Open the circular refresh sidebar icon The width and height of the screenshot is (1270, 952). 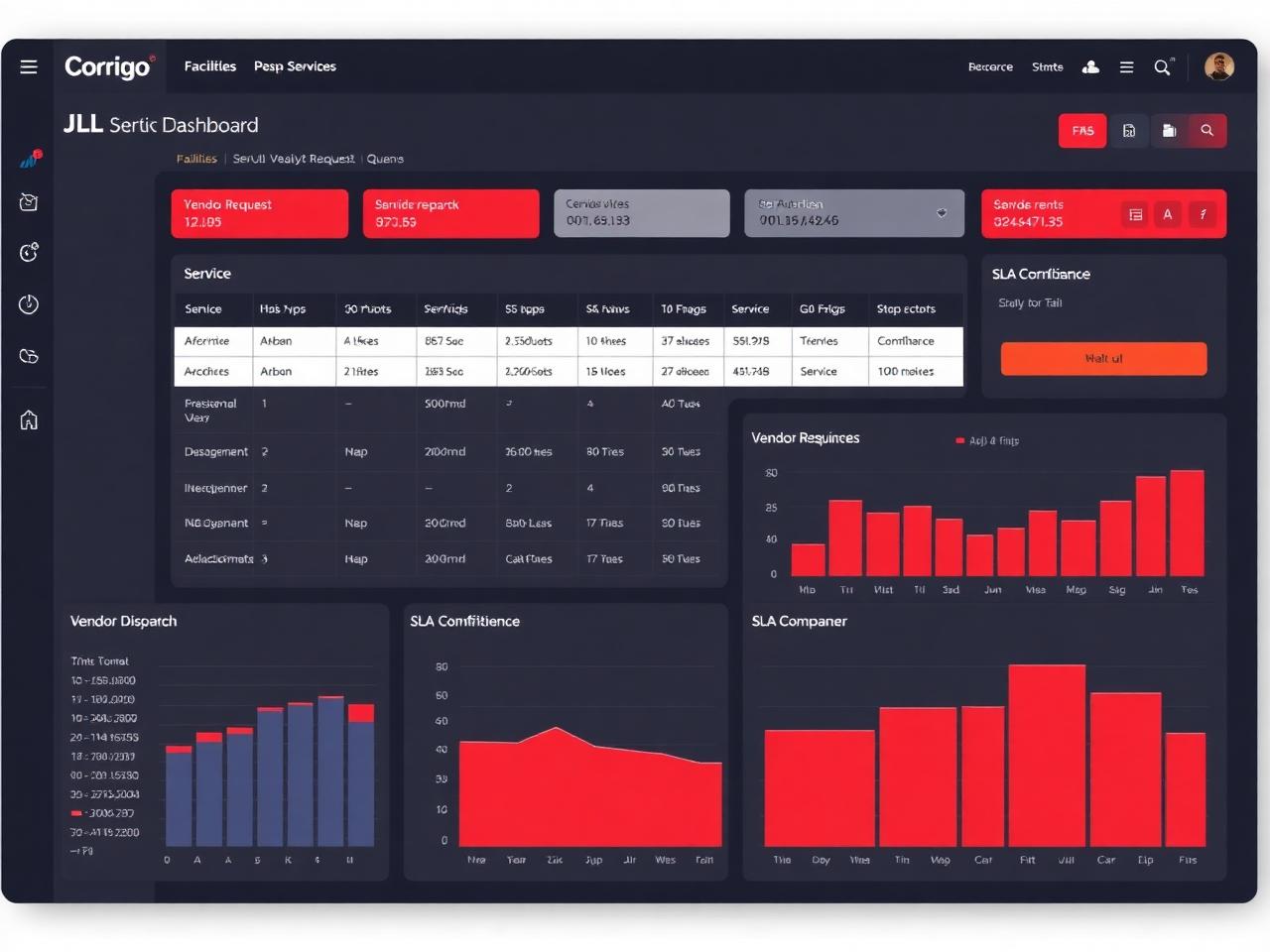[x=29, y=253]
